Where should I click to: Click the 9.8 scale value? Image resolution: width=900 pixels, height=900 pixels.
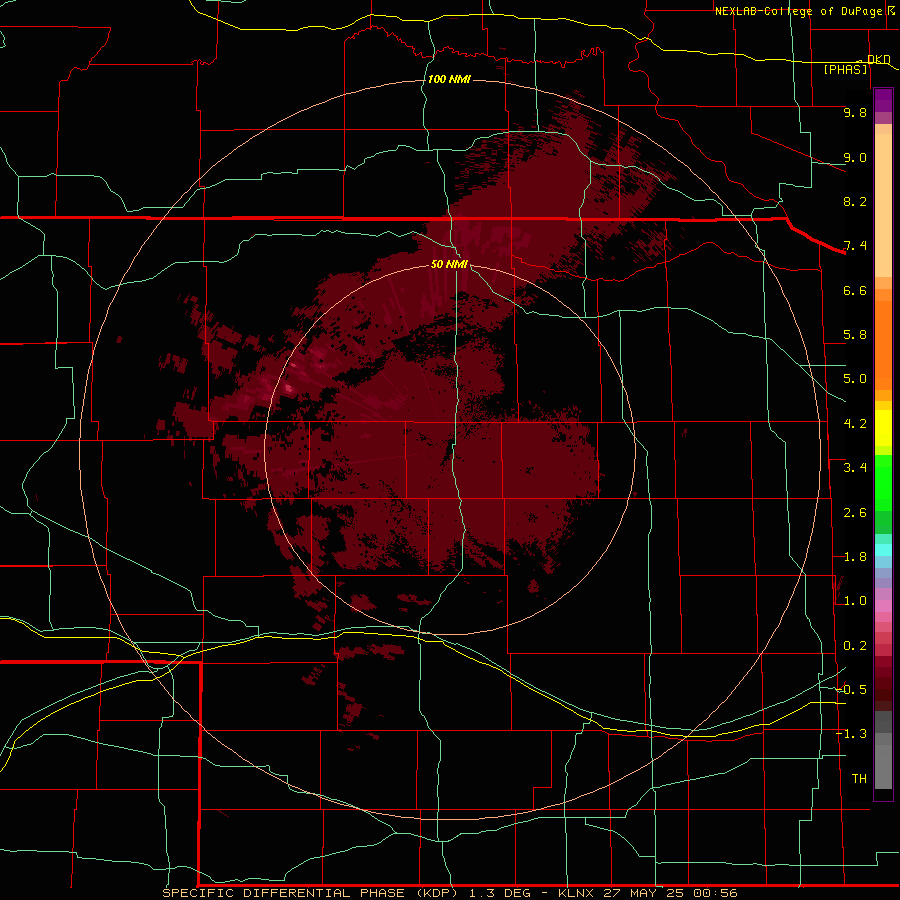coord(855,112)
